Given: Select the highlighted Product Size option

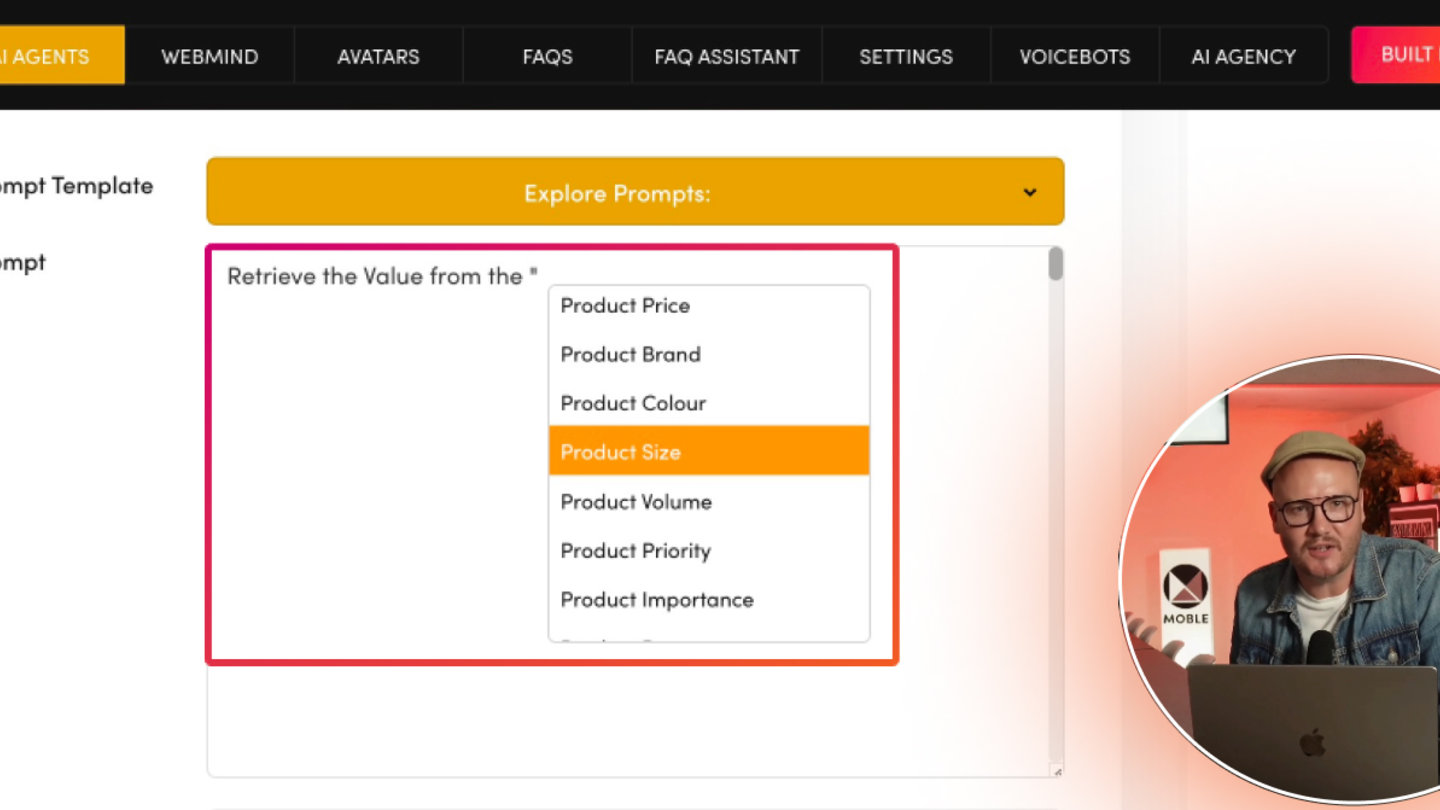Looking at the screenshot, I should [620, 452].
